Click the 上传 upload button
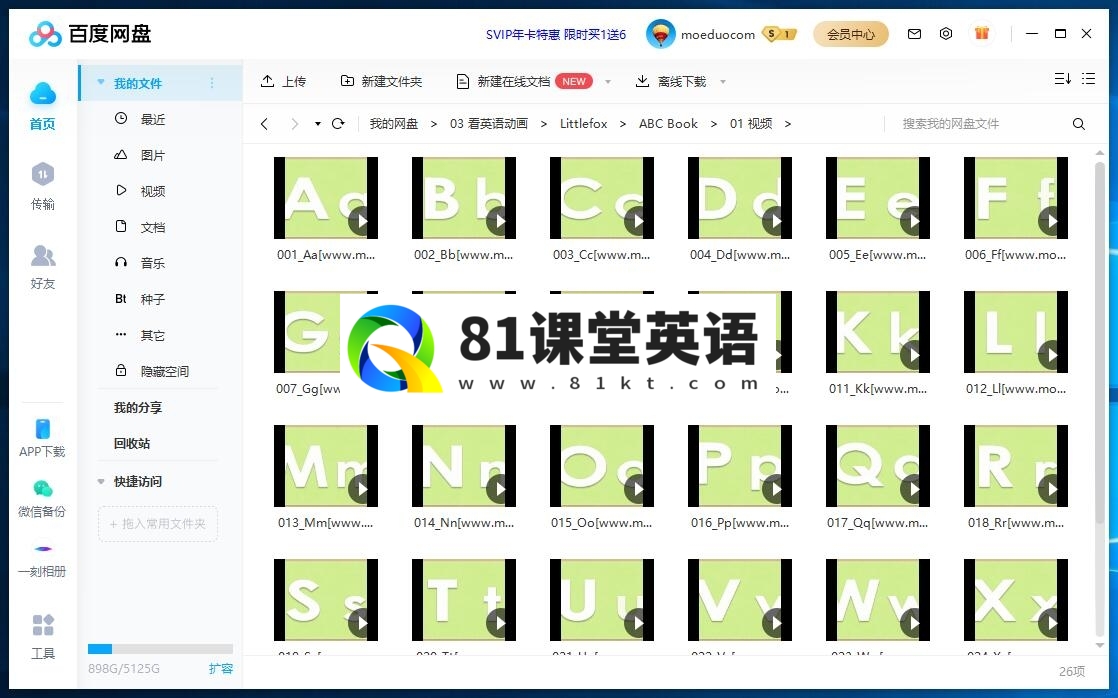The height and width of the screenshot is (698, 1118). [x=284, y=81]
